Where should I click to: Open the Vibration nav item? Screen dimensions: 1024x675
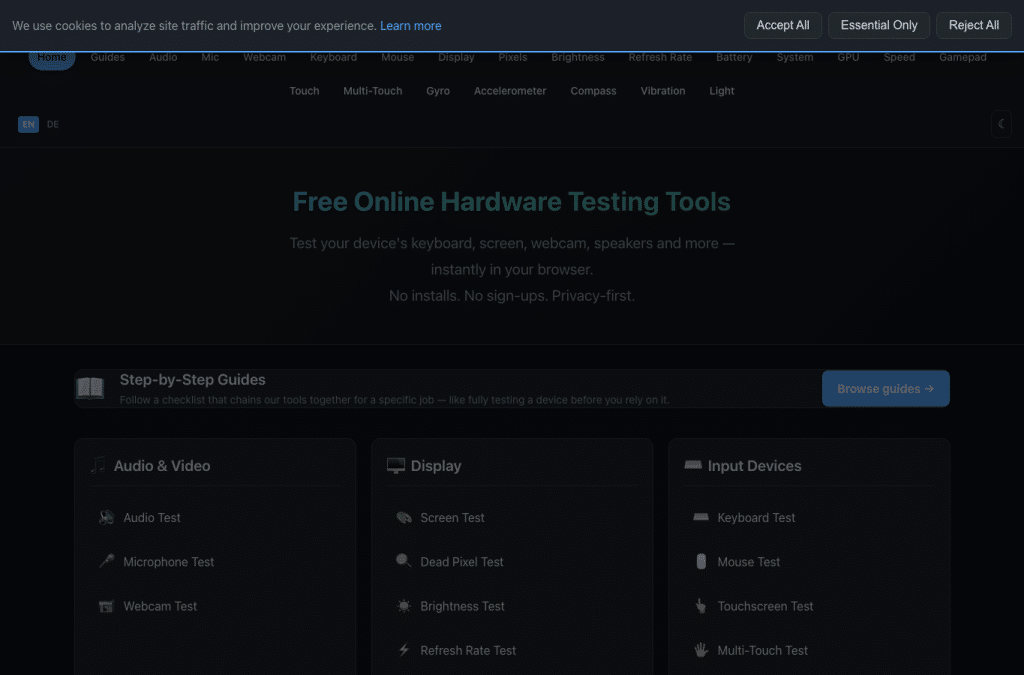click(x=663, y=91)
